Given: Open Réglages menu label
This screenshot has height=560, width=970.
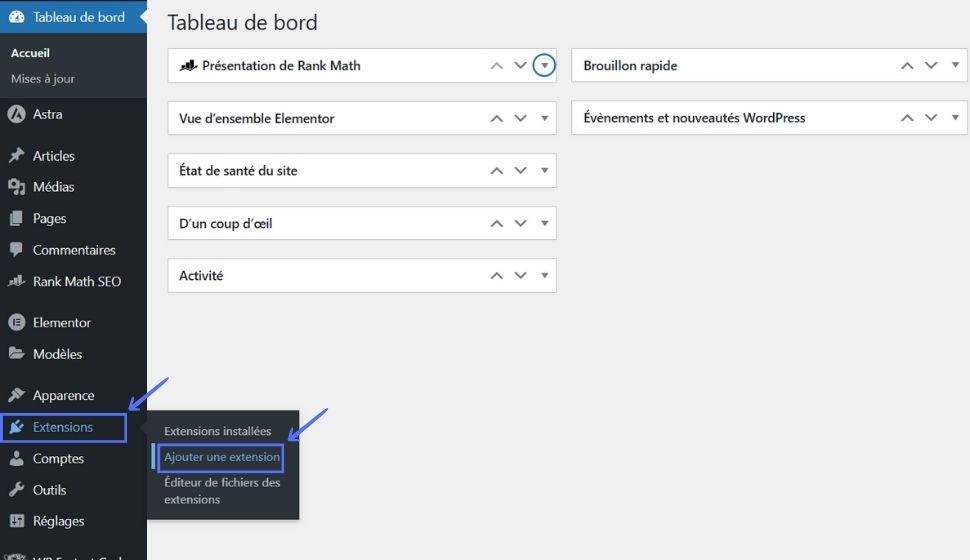Looking at the screenshot, I should point(59,521).
